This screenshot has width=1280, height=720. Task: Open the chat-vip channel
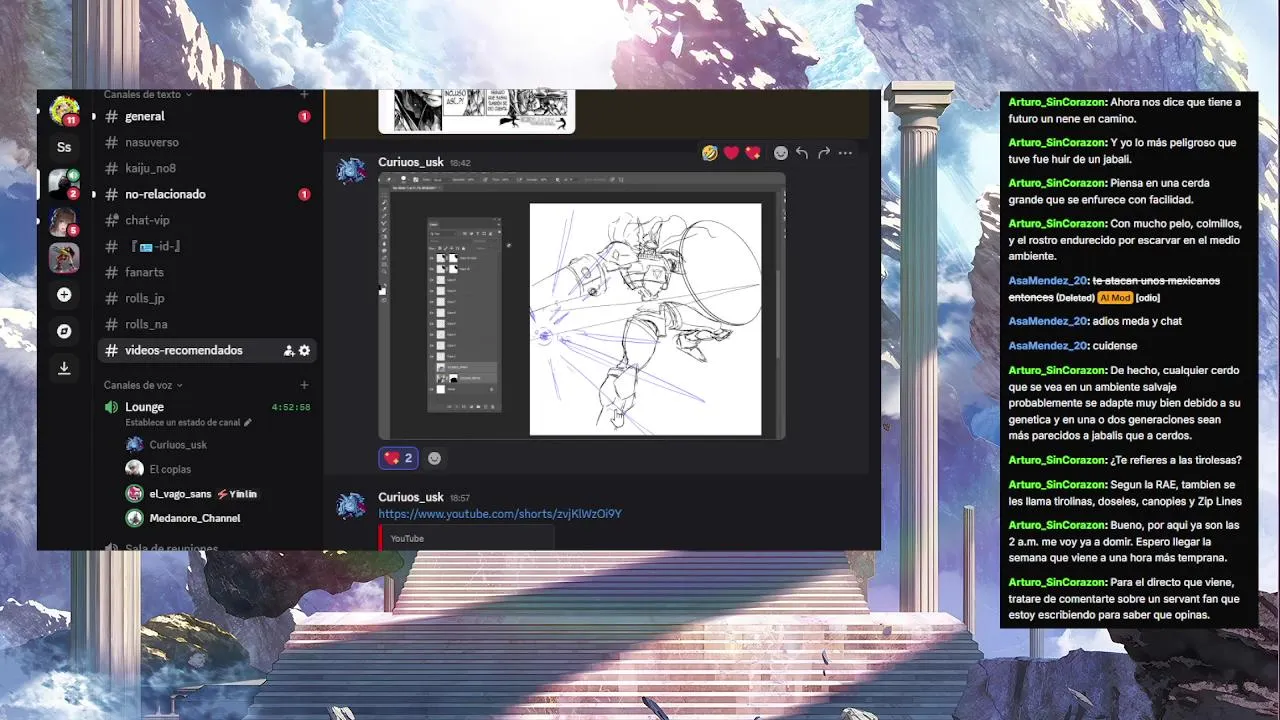pyautogui.click(x=207, y=220)
